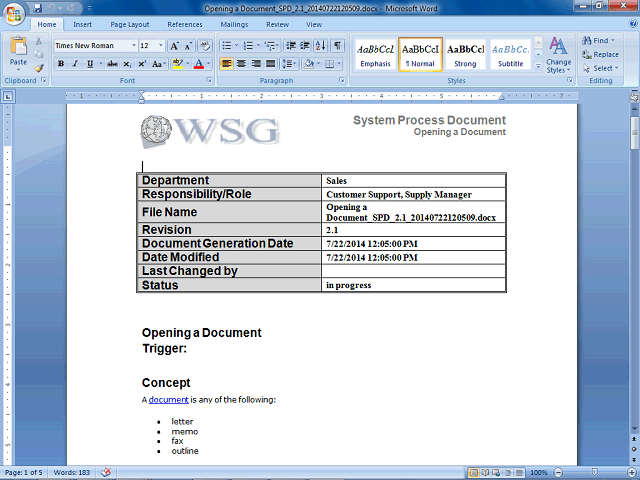Screen dimensions: 640x480
Task: Save the document from Quick Access
Action: 38,8
